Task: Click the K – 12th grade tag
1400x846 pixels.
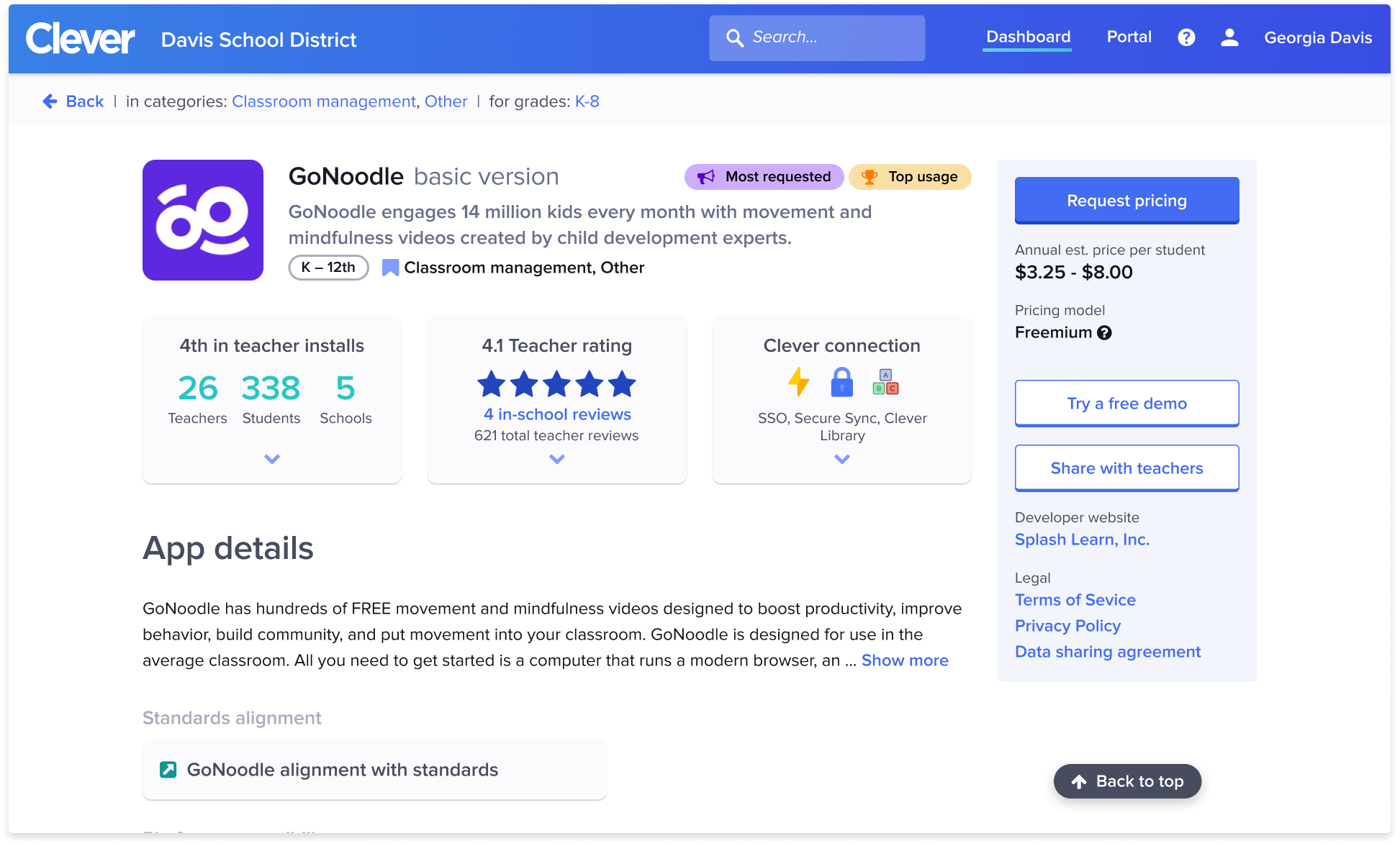Action: [328, 268]
